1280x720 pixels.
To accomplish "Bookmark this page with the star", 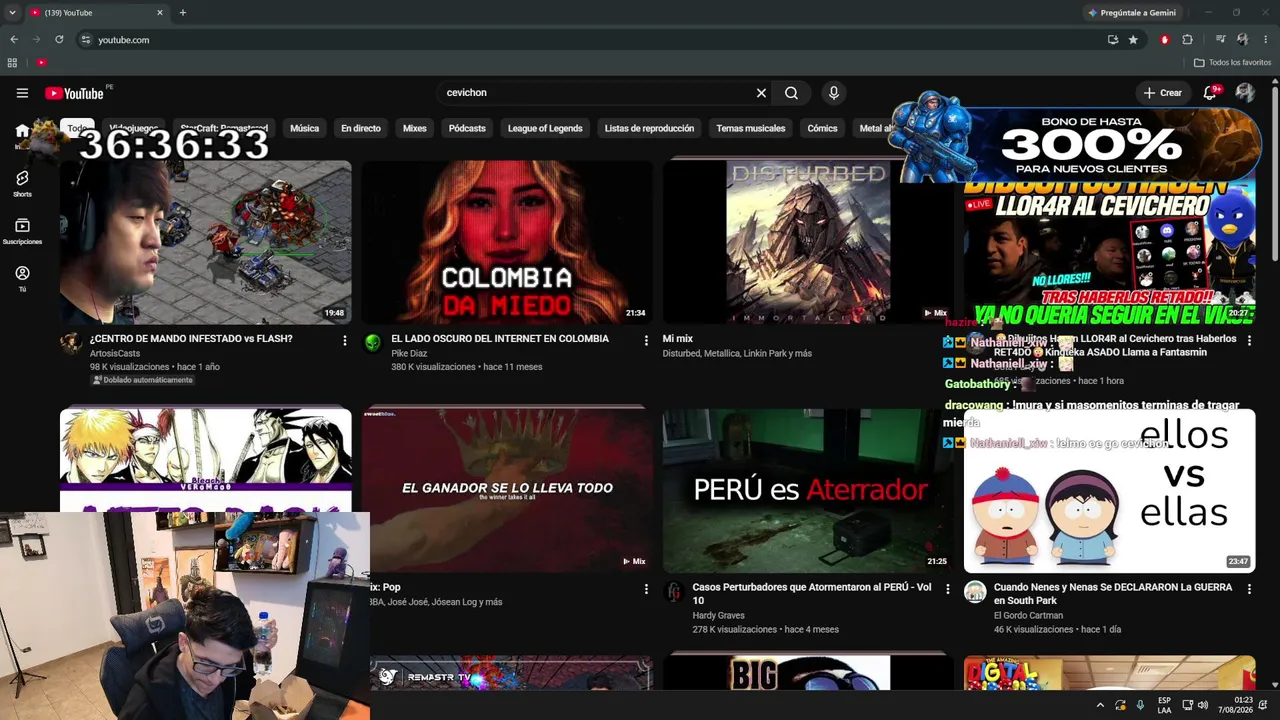I will pos(1133,40).
